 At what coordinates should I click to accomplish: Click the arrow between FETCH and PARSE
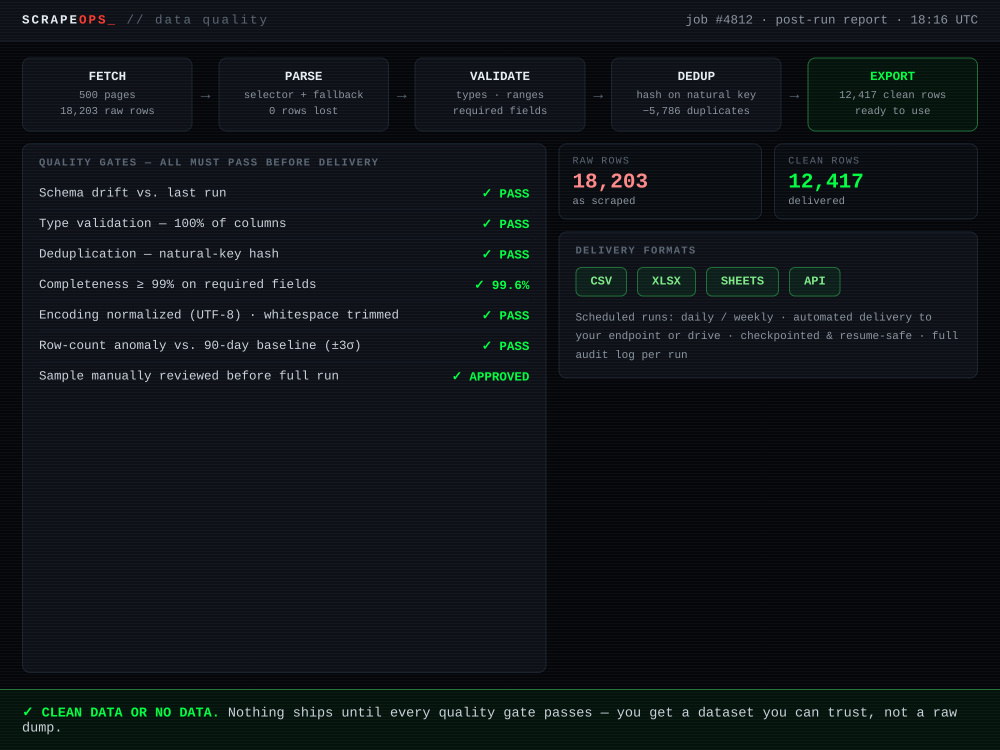coord(205,96)
